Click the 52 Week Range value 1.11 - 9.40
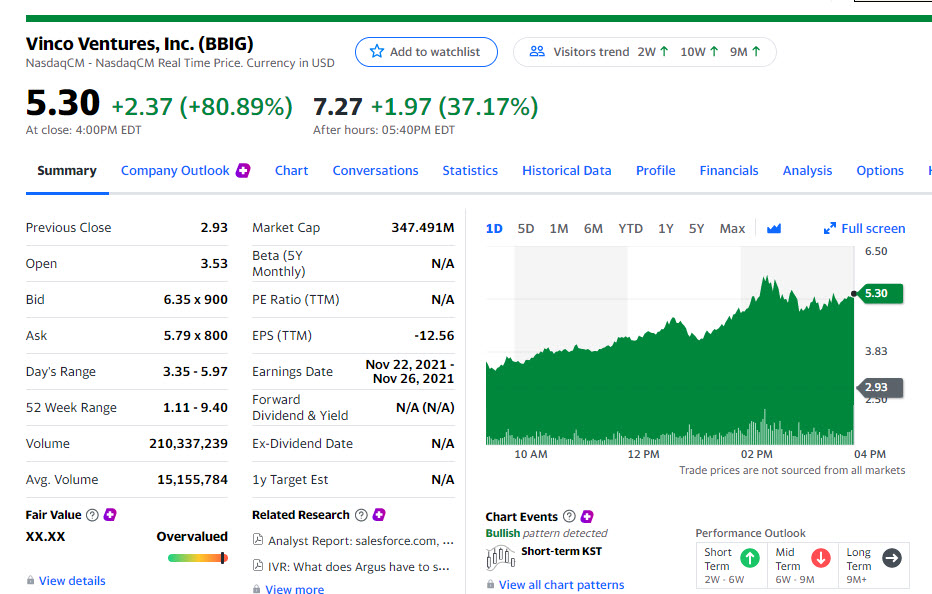Viewport: 932px width, 594px height. (x=195, y=408)
